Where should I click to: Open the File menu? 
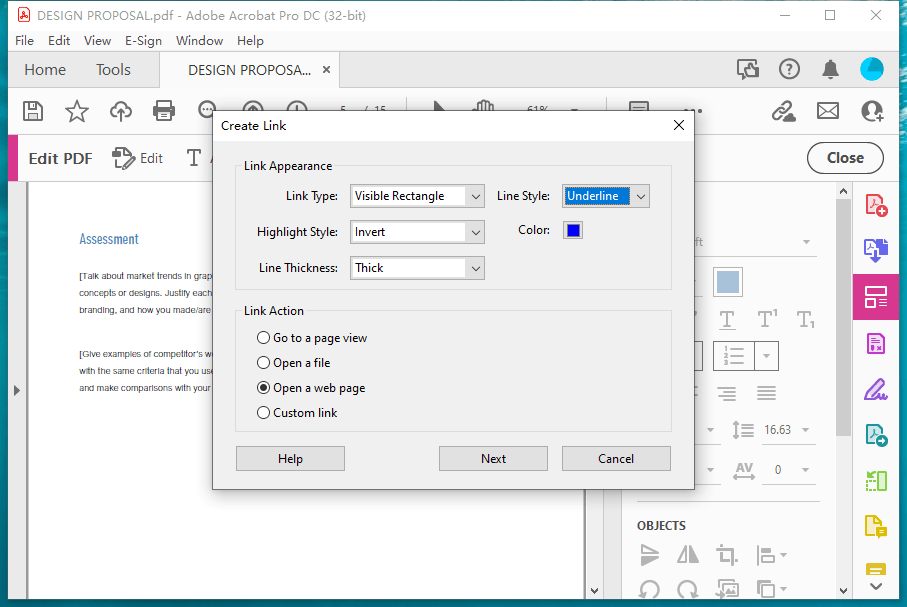(x=24, y=41)
